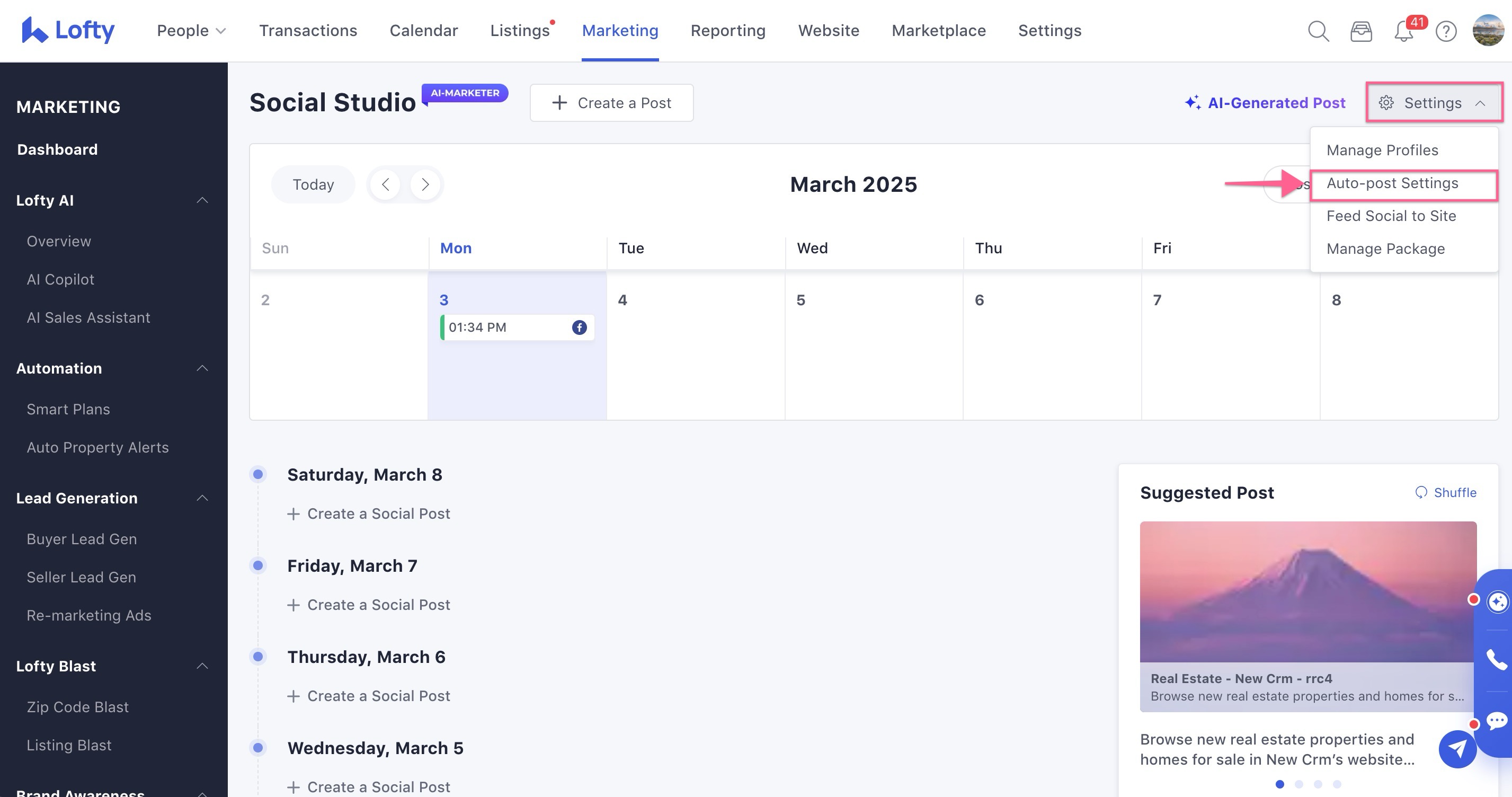This screenshot has width=1512, height=797.
Task: Click the plus icon for Friday, March 7 post
Action: 293,605
